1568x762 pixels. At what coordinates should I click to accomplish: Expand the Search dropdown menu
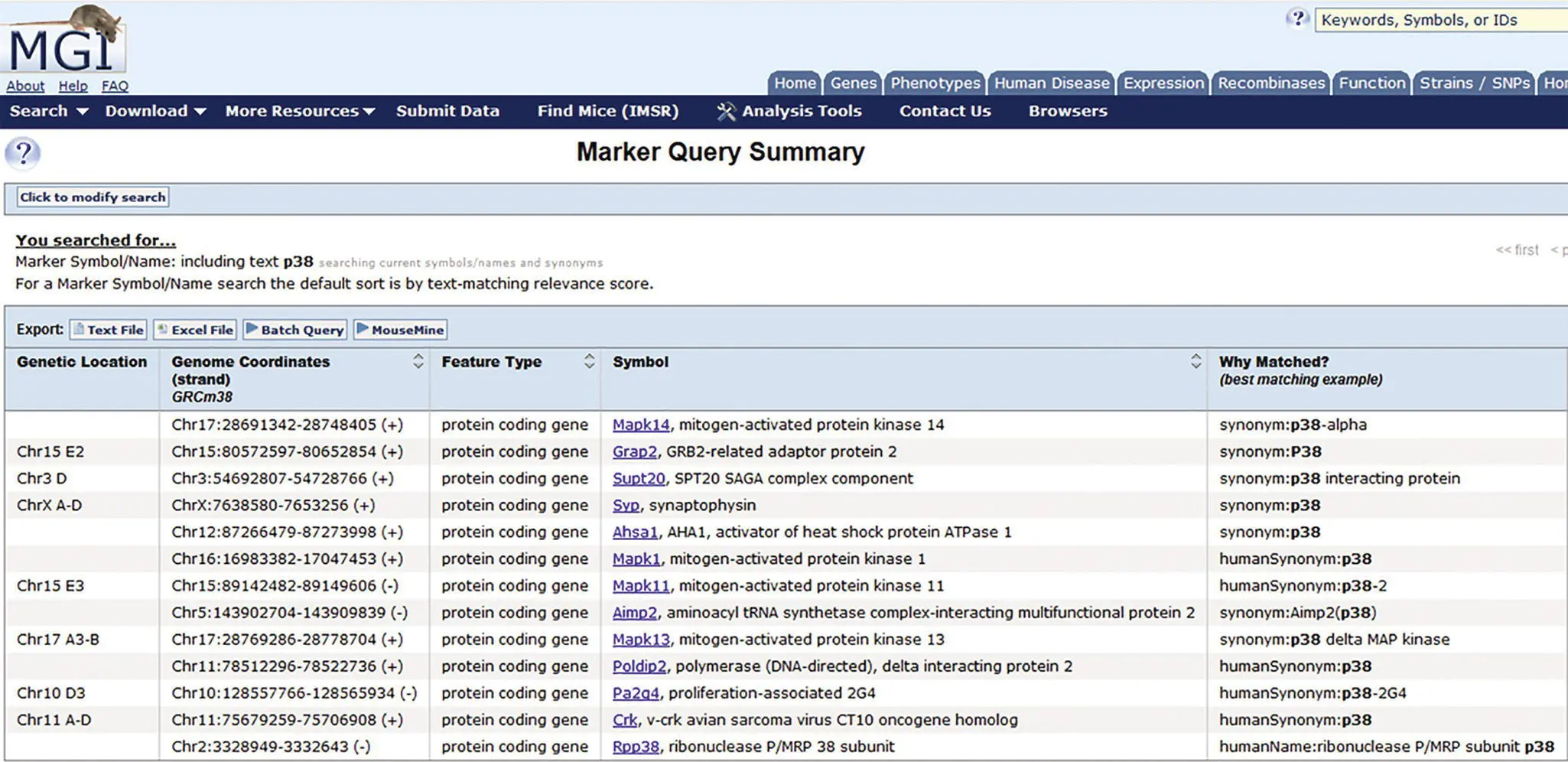[49, 111]
